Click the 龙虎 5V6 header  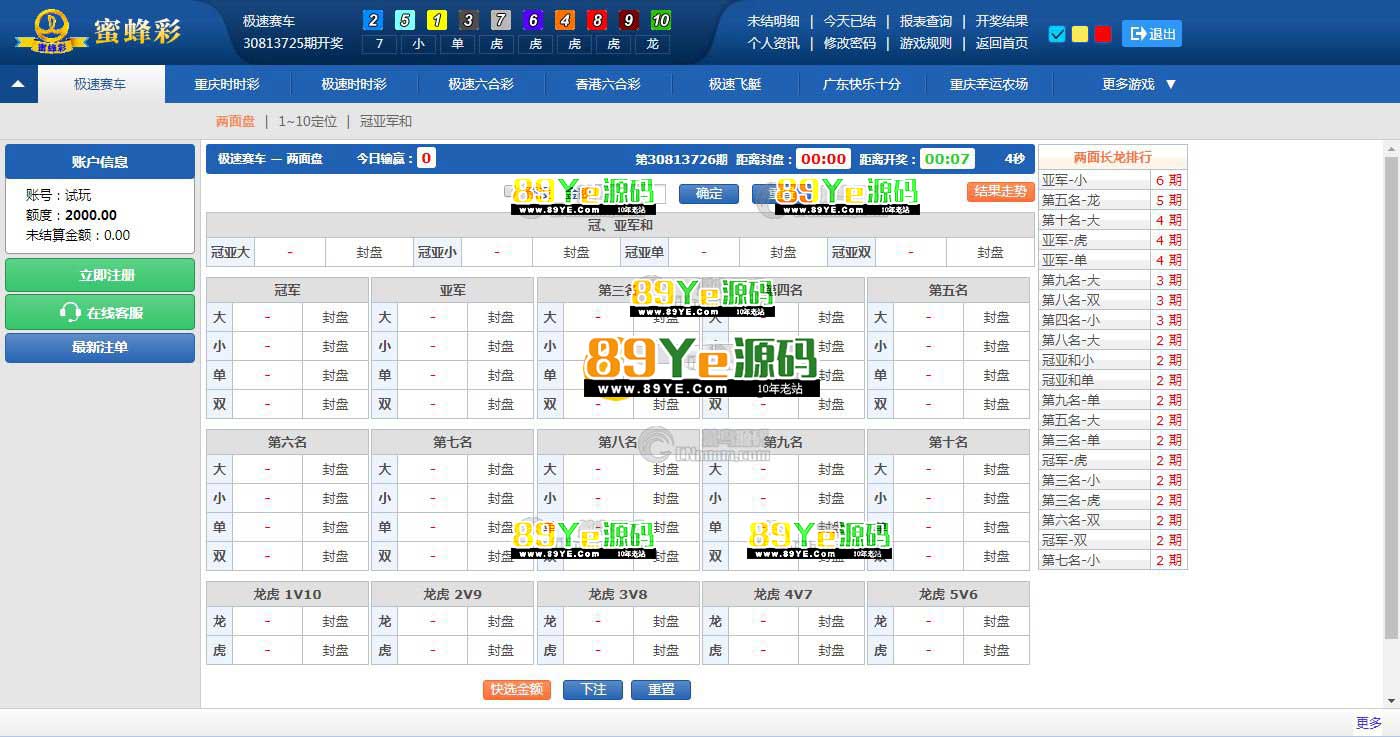coord(948,594)
